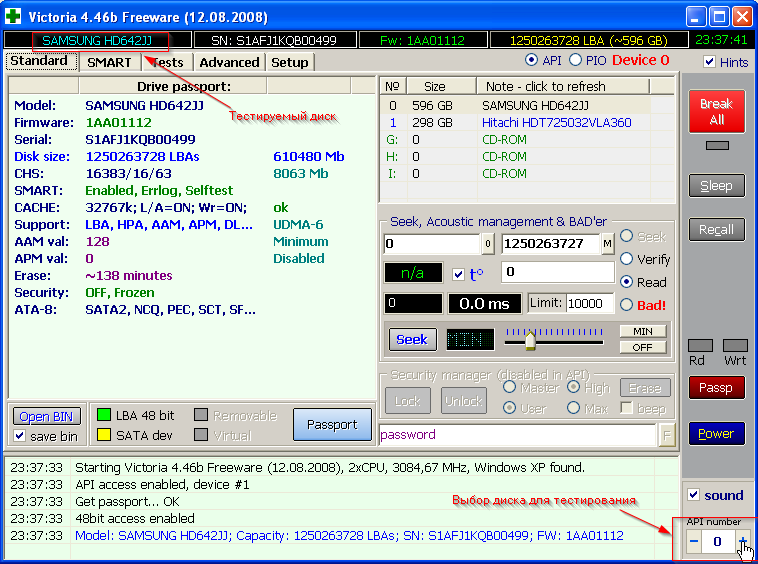Click the F button next to password field

click(667, 435)
